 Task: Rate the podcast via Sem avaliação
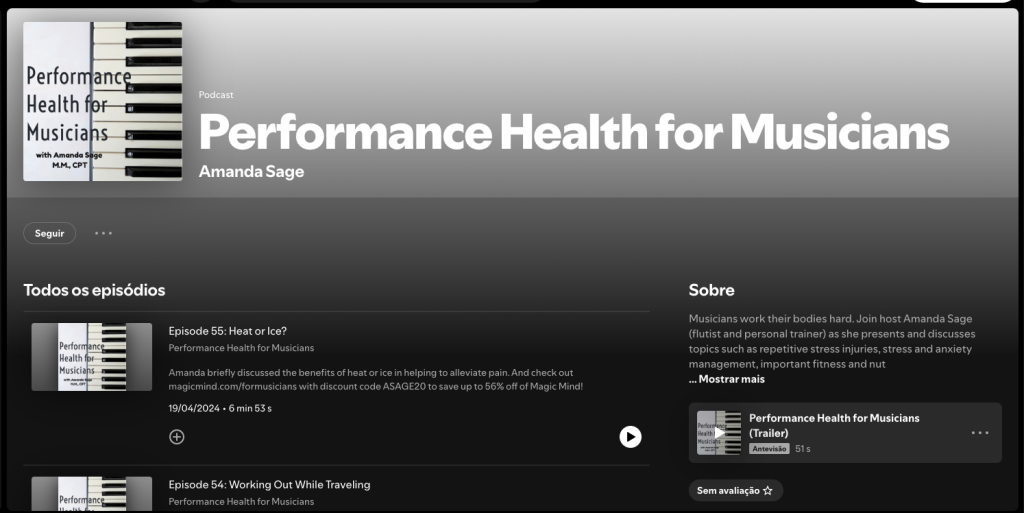pyautogui.click(x=735, y=491)
